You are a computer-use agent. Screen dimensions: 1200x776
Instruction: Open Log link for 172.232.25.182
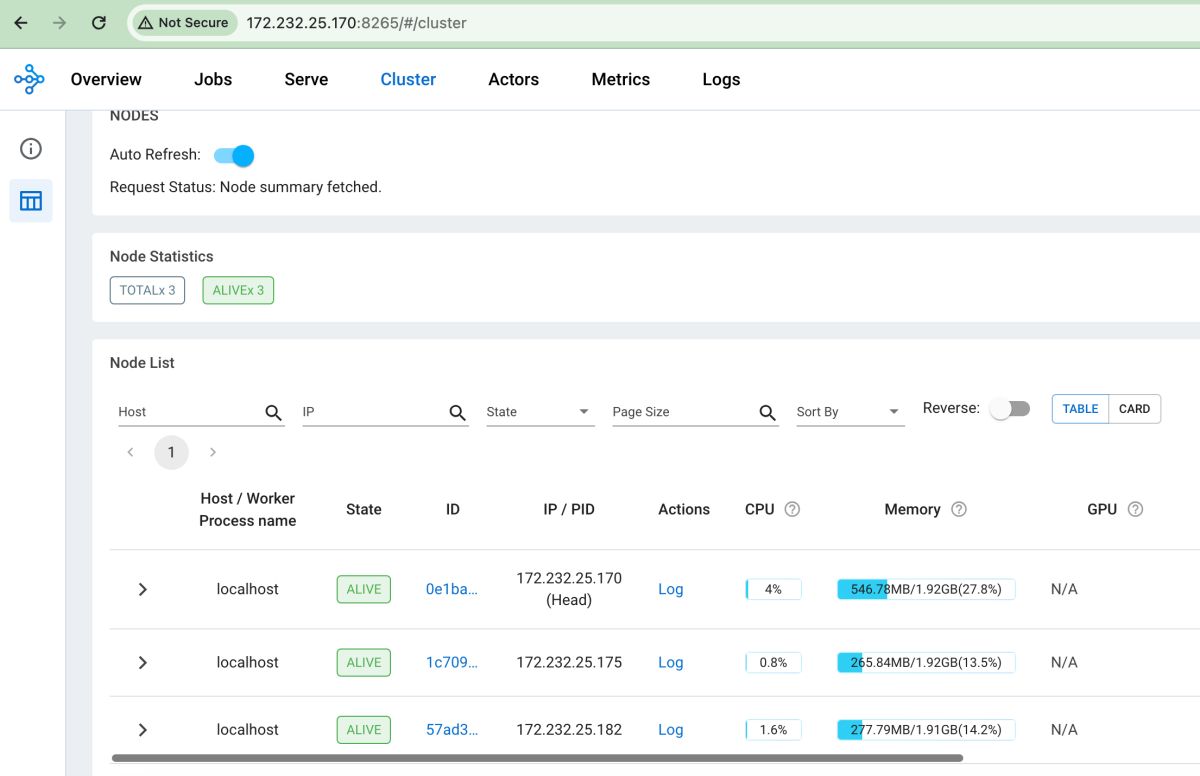point(670,729)
